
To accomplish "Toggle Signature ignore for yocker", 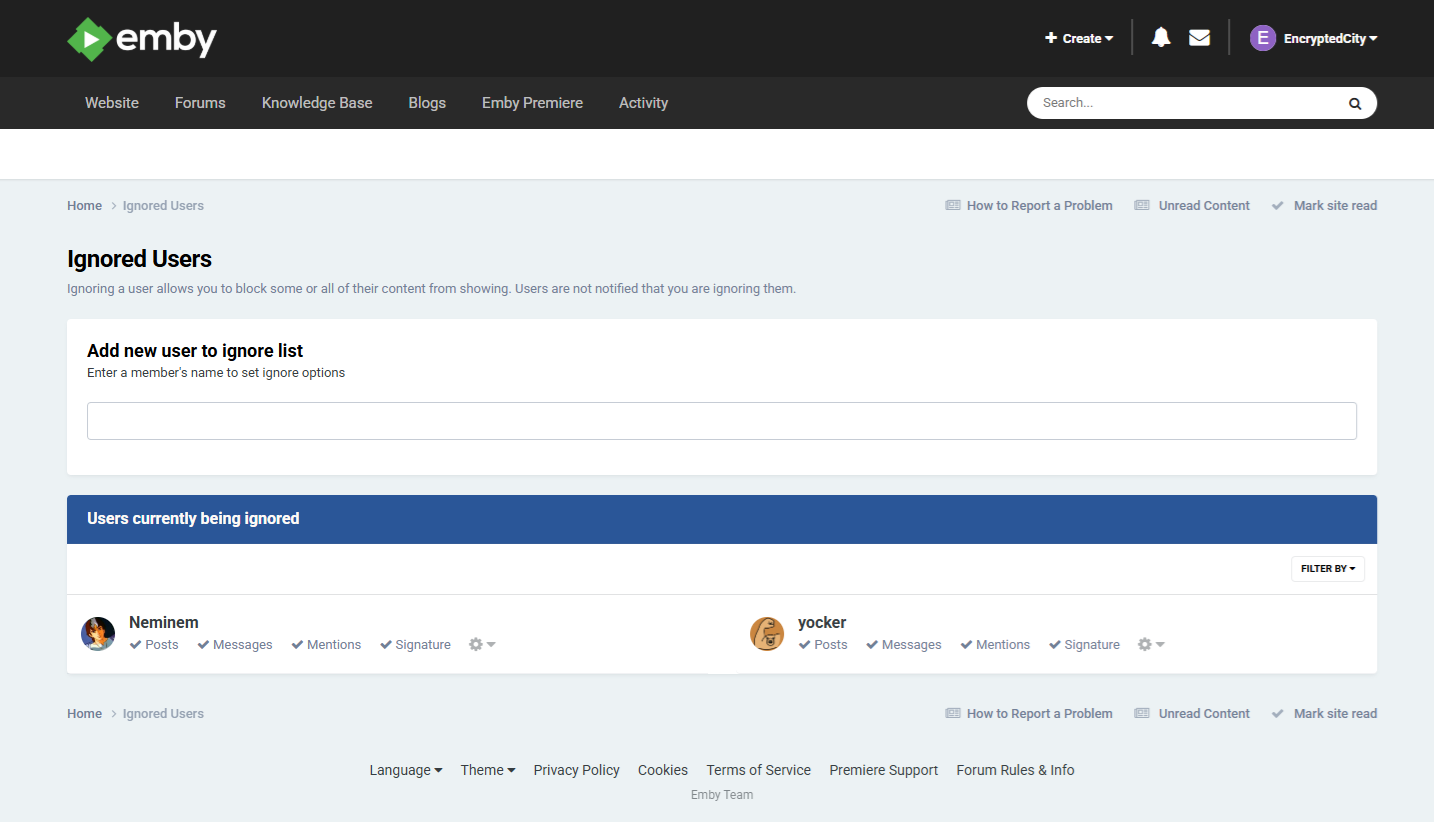I will click(x=1084, y=645).
